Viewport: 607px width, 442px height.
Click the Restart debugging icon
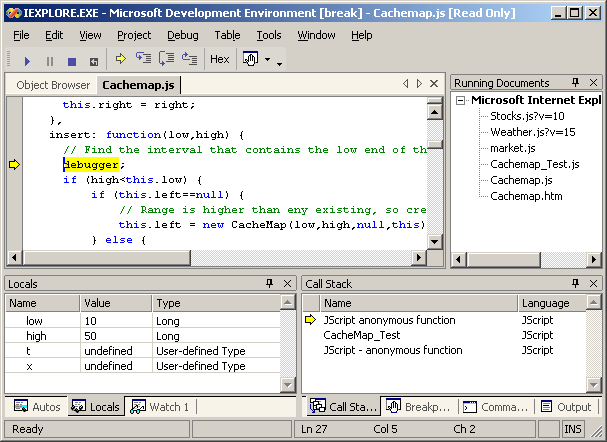click(94, 62)
